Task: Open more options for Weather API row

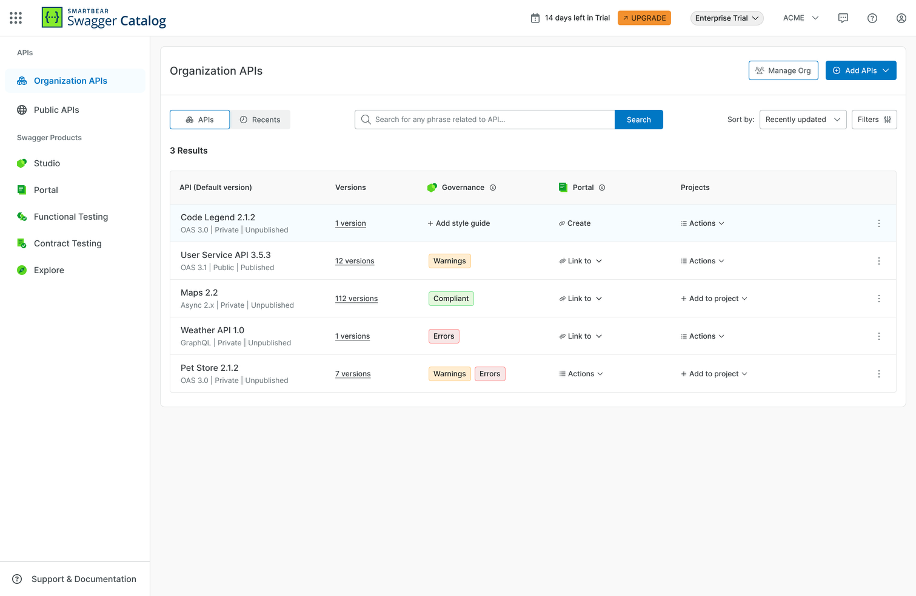Action: 879,336
